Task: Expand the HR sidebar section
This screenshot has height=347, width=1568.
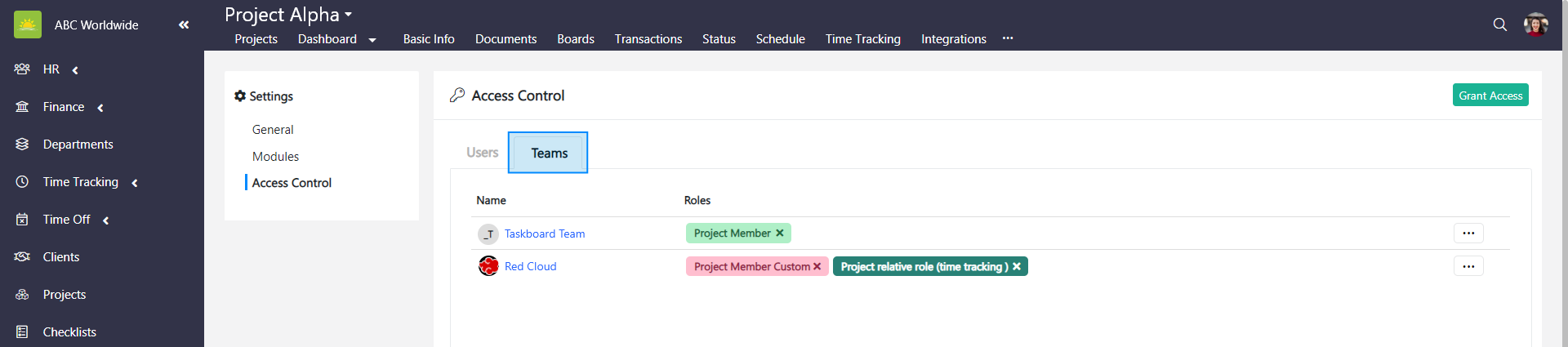Action: pyautogui.click(x=75, y=70)
